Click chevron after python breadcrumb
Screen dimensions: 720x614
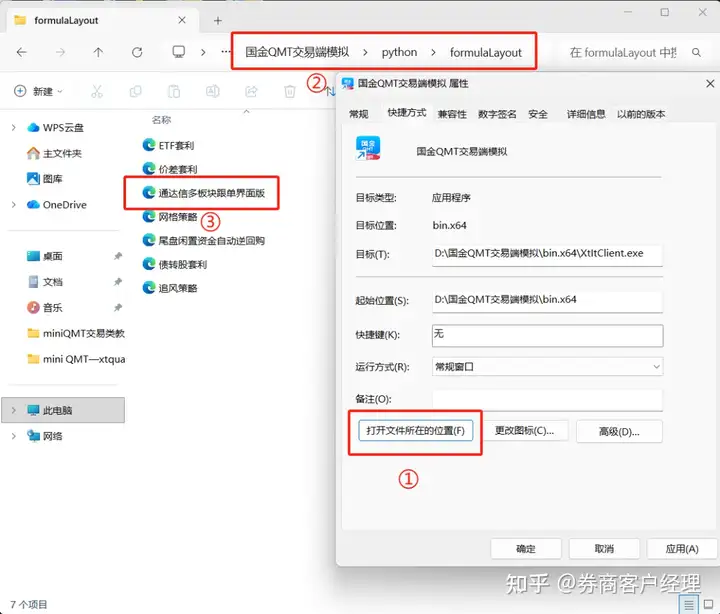pyautogui.click(x=433, y=52)
